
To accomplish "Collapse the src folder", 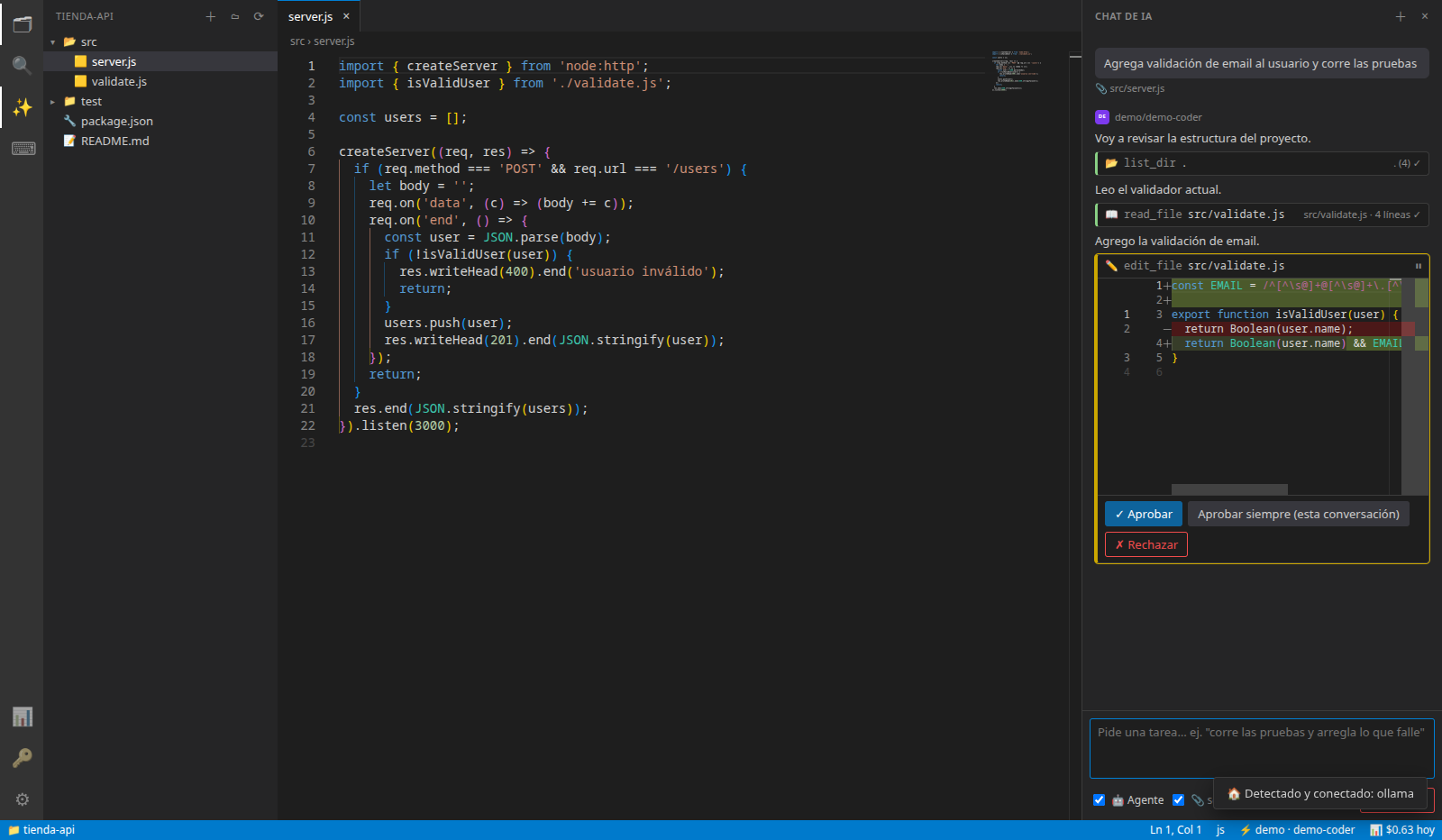I will click(x=52, y=42).
